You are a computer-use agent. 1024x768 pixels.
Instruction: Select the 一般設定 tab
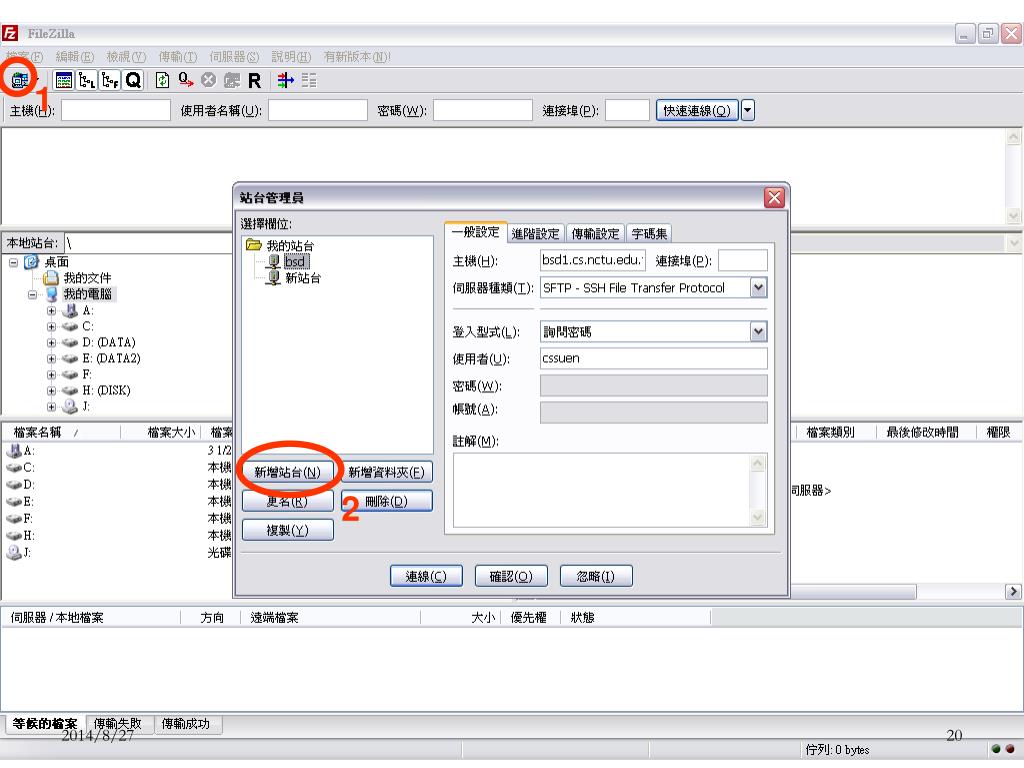point(475,232)
